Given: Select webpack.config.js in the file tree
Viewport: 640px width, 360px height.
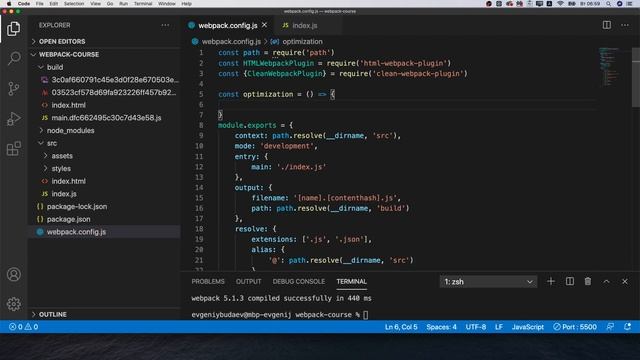Looking at the screenshot, I should coord(105,231).
